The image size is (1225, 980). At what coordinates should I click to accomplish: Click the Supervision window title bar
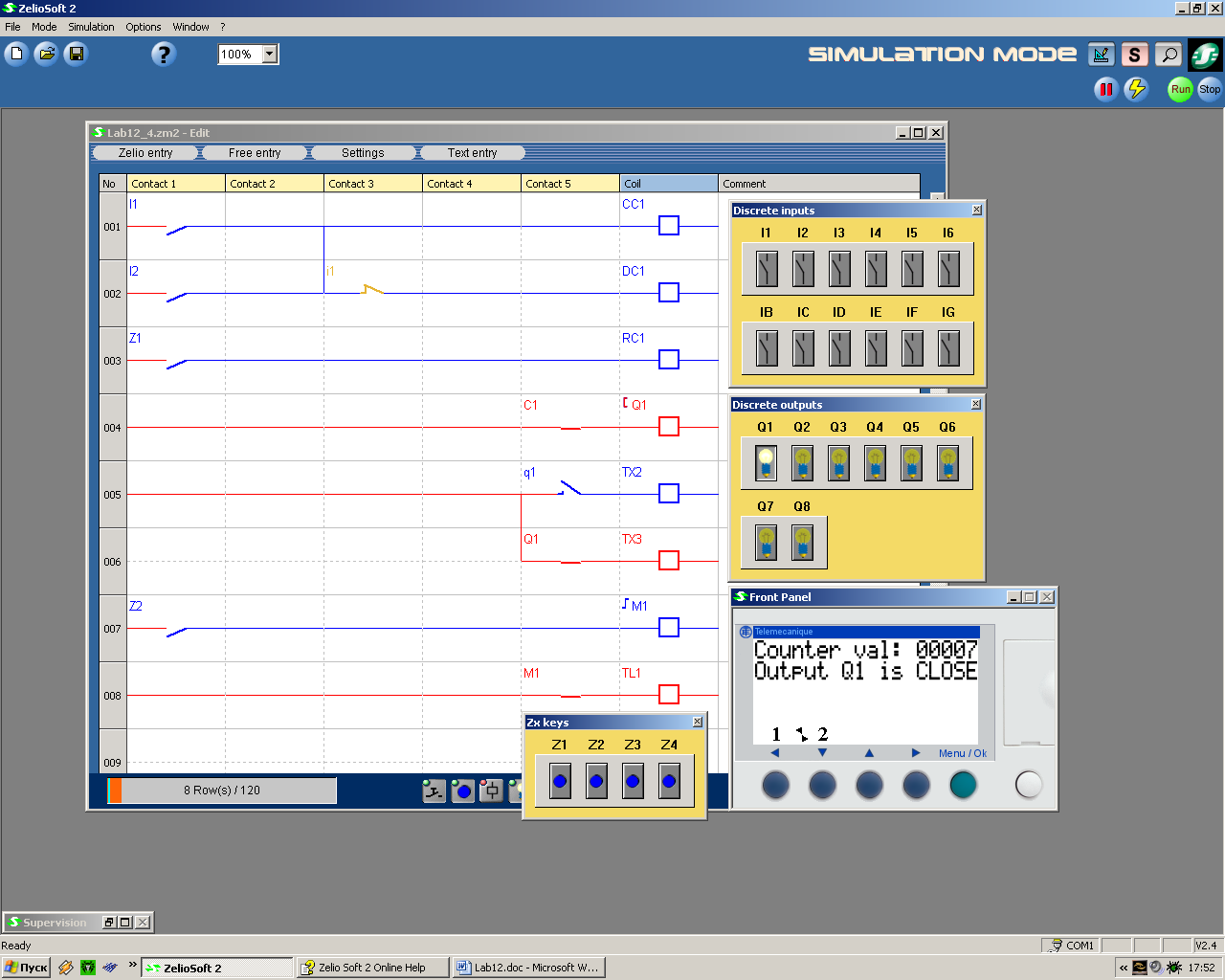pos(54,923)
